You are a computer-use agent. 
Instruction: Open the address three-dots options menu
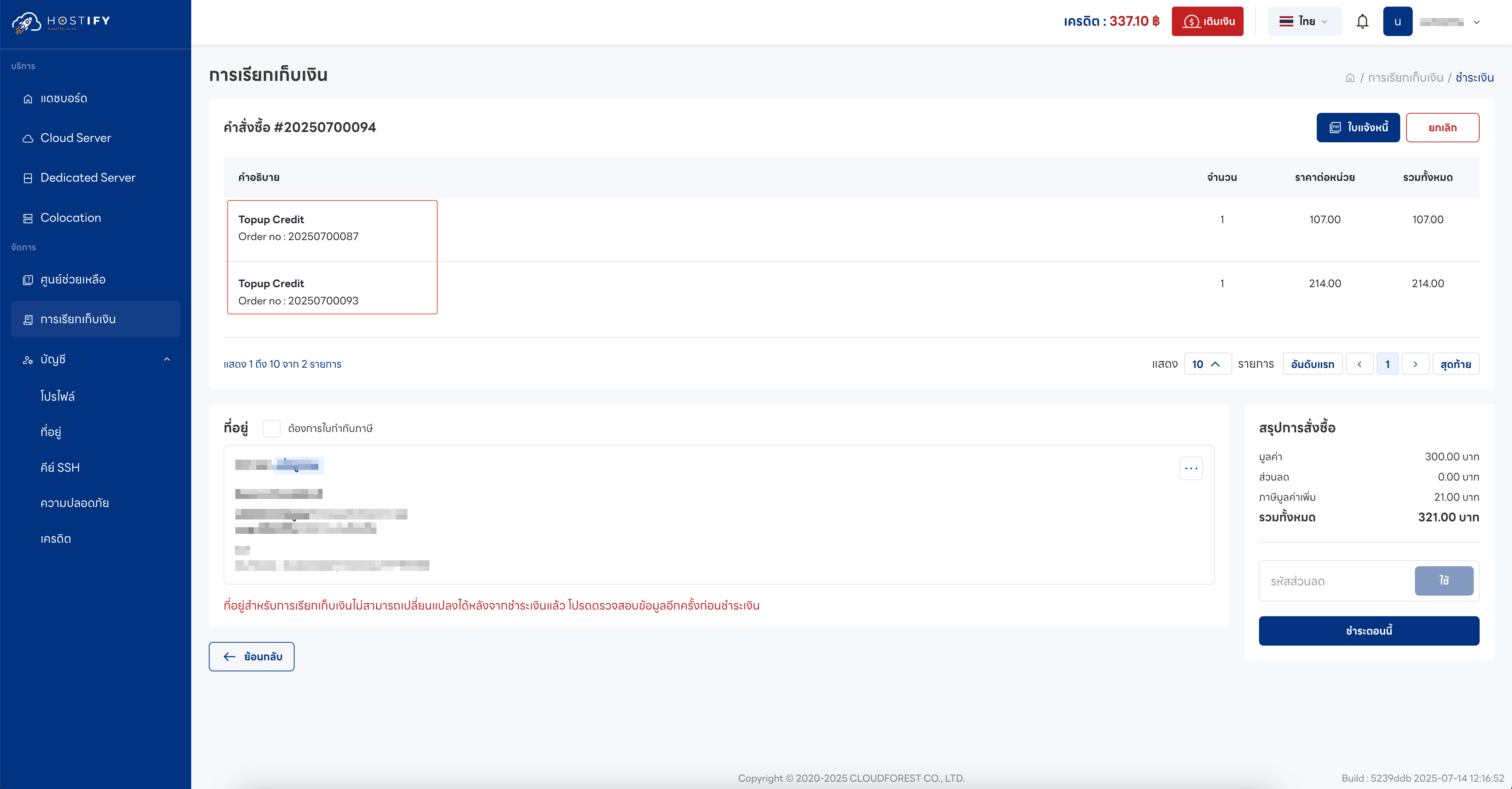(x=1191, y=468)
